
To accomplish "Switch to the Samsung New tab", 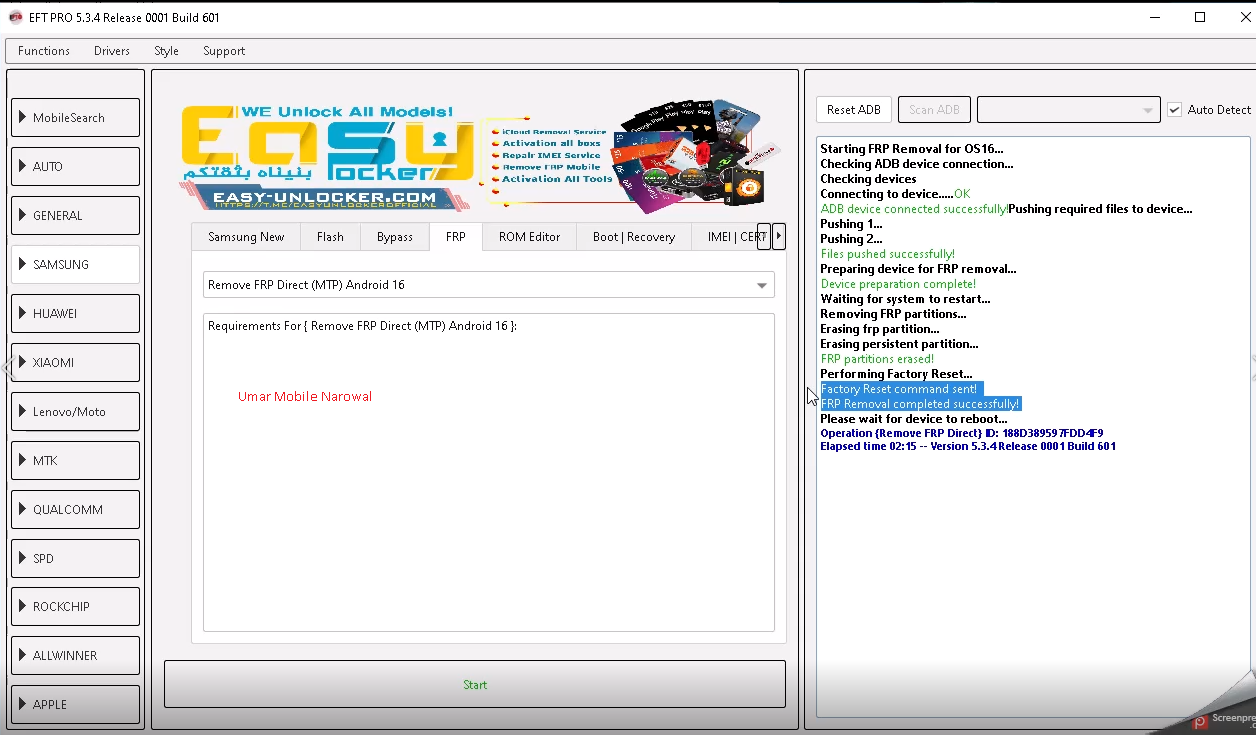I will [x=246, y=237].
